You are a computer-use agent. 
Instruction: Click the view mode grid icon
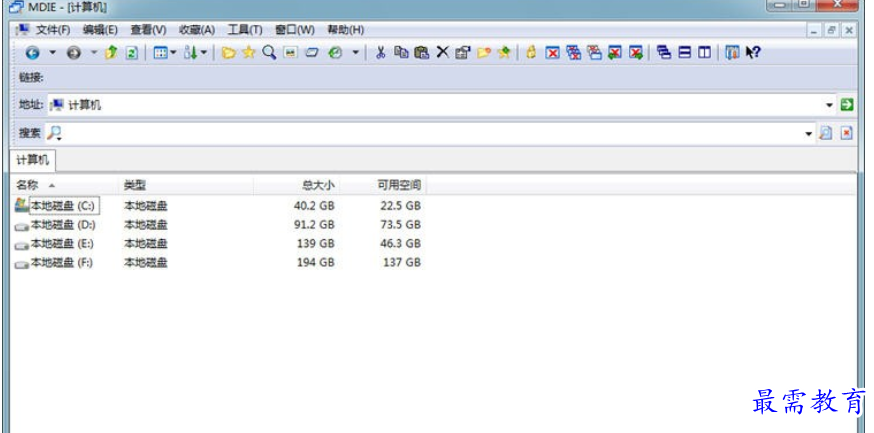(x=160, y=53)
